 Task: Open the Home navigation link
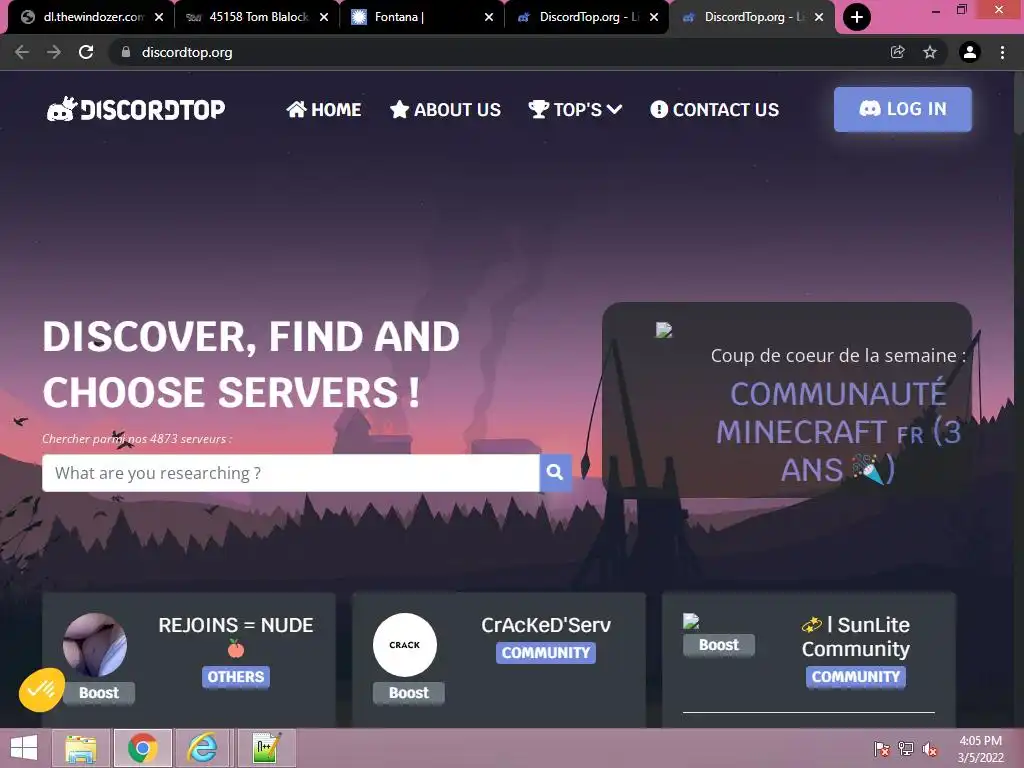(x=324, y=109)
